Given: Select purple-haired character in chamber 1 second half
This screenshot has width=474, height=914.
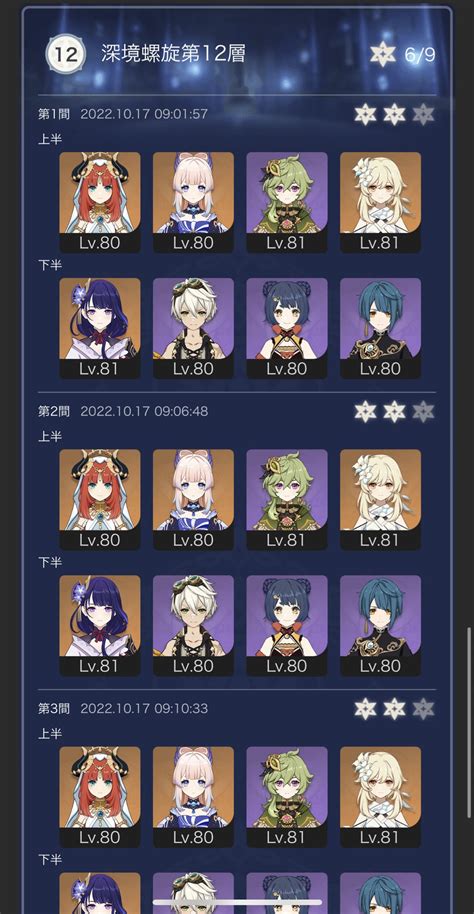Looking at the screenshot, I should coord(100,328).
